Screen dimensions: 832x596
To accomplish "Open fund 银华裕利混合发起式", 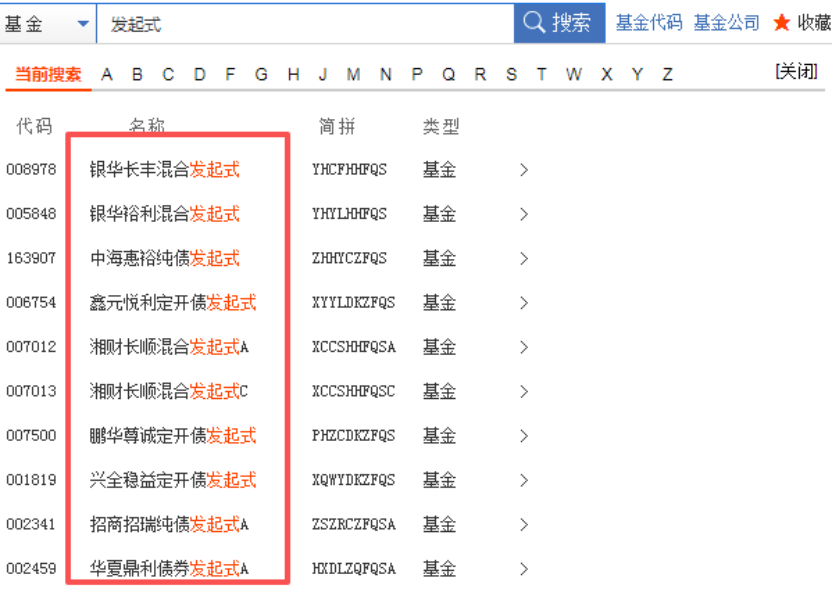I will [164, 214].
